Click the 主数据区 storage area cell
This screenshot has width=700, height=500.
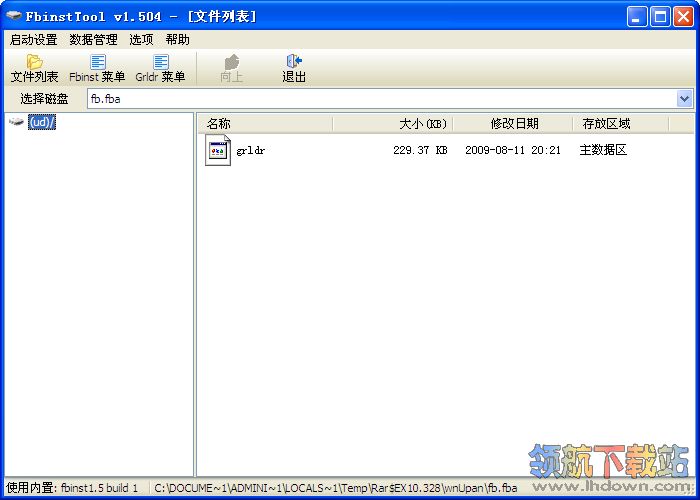click(603, 150)
